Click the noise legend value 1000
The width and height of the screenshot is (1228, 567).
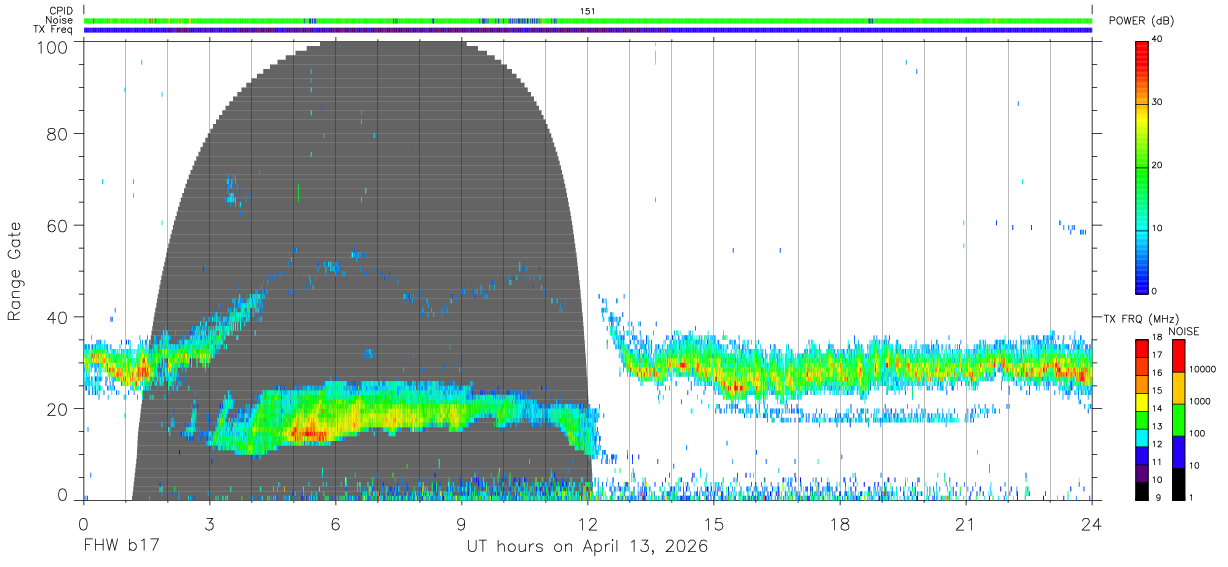coord(1200,401)
